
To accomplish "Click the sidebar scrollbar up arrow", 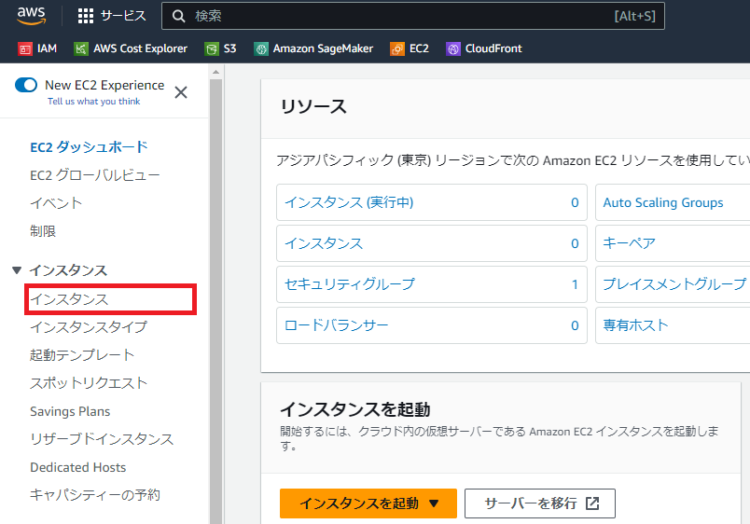I will click(x=216, y=72).
